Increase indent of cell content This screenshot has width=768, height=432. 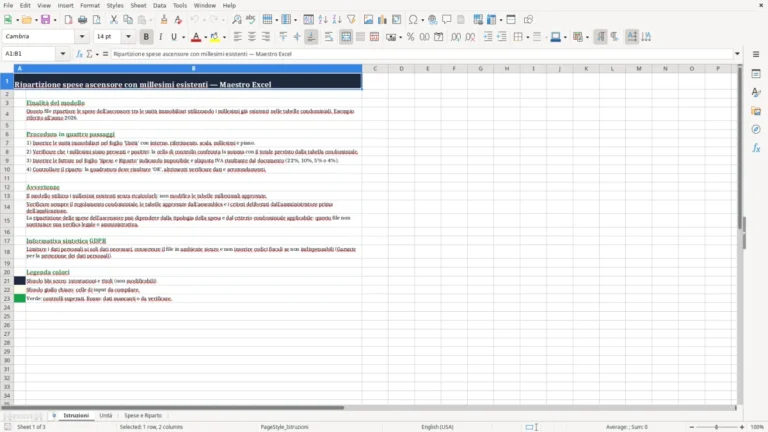tap(488, 37)
